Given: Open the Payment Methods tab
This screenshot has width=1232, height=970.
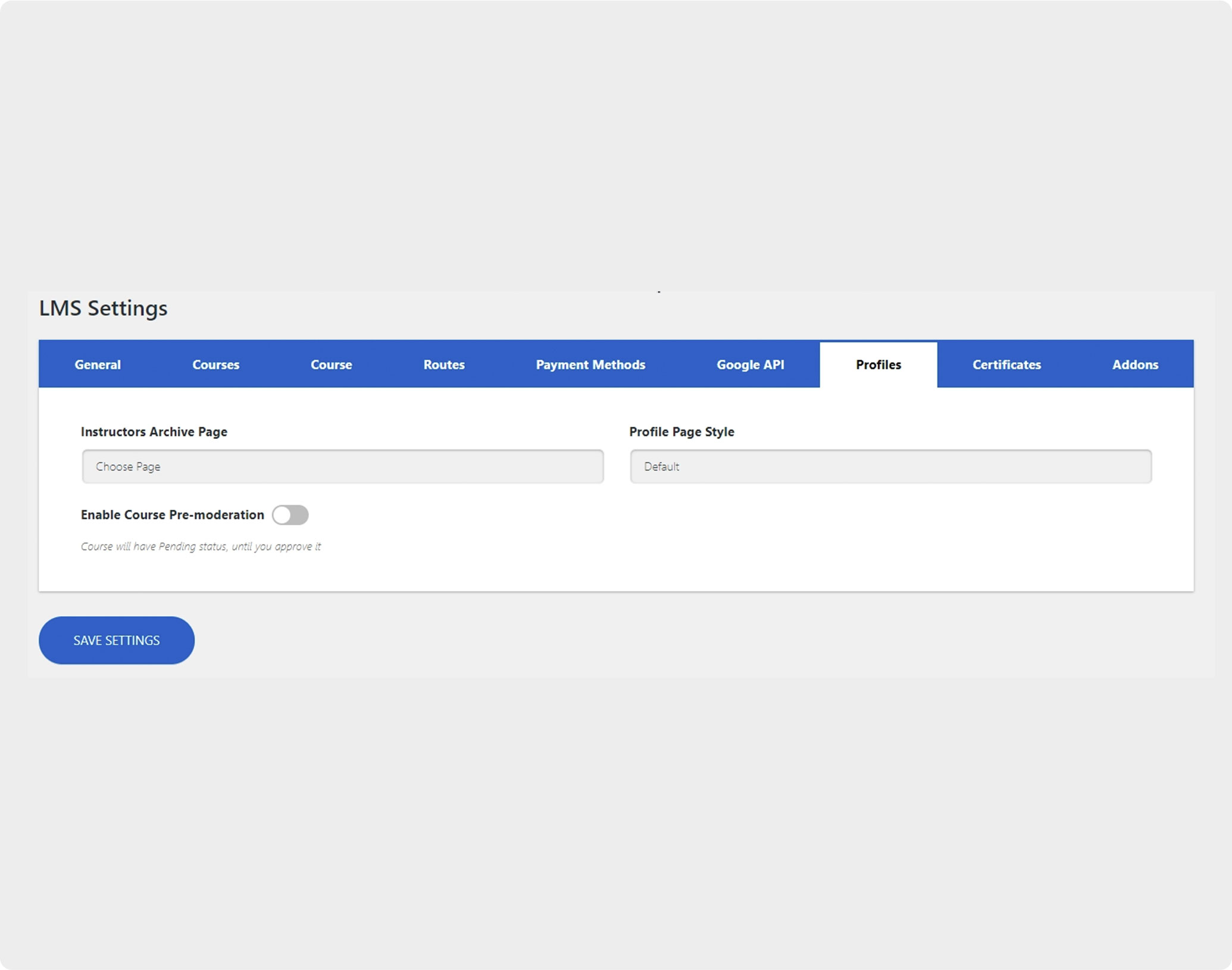Looking at the screenshot, I should coord(590,364).
